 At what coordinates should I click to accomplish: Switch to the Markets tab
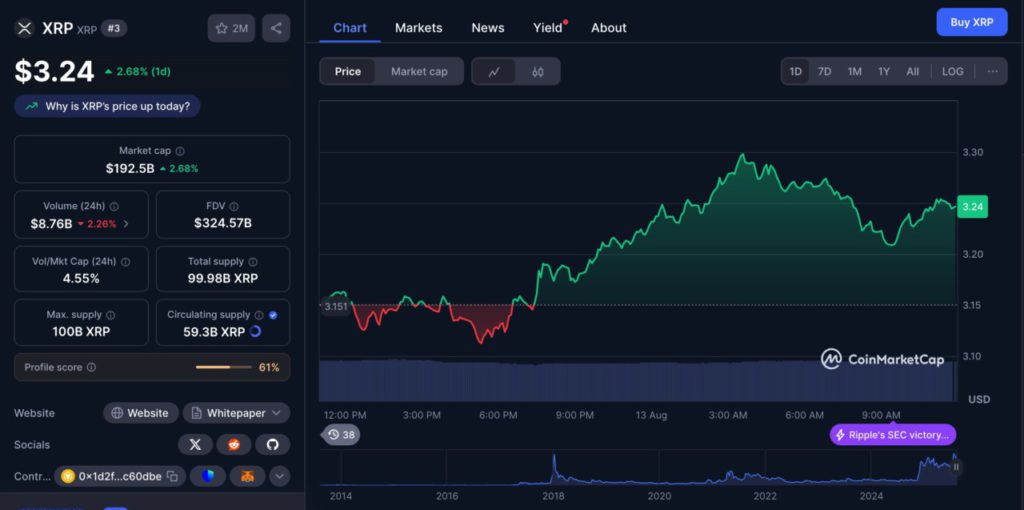418,28
